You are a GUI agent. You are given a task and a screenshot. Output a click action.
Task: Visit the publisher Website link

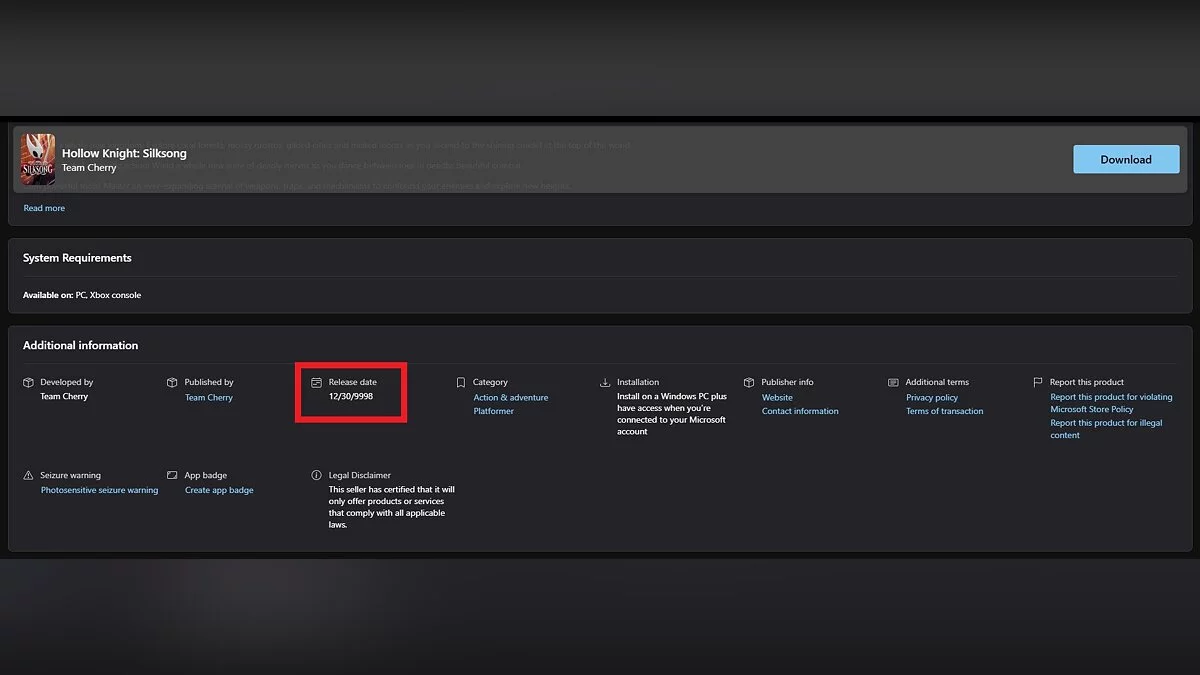tap(777, 398)
